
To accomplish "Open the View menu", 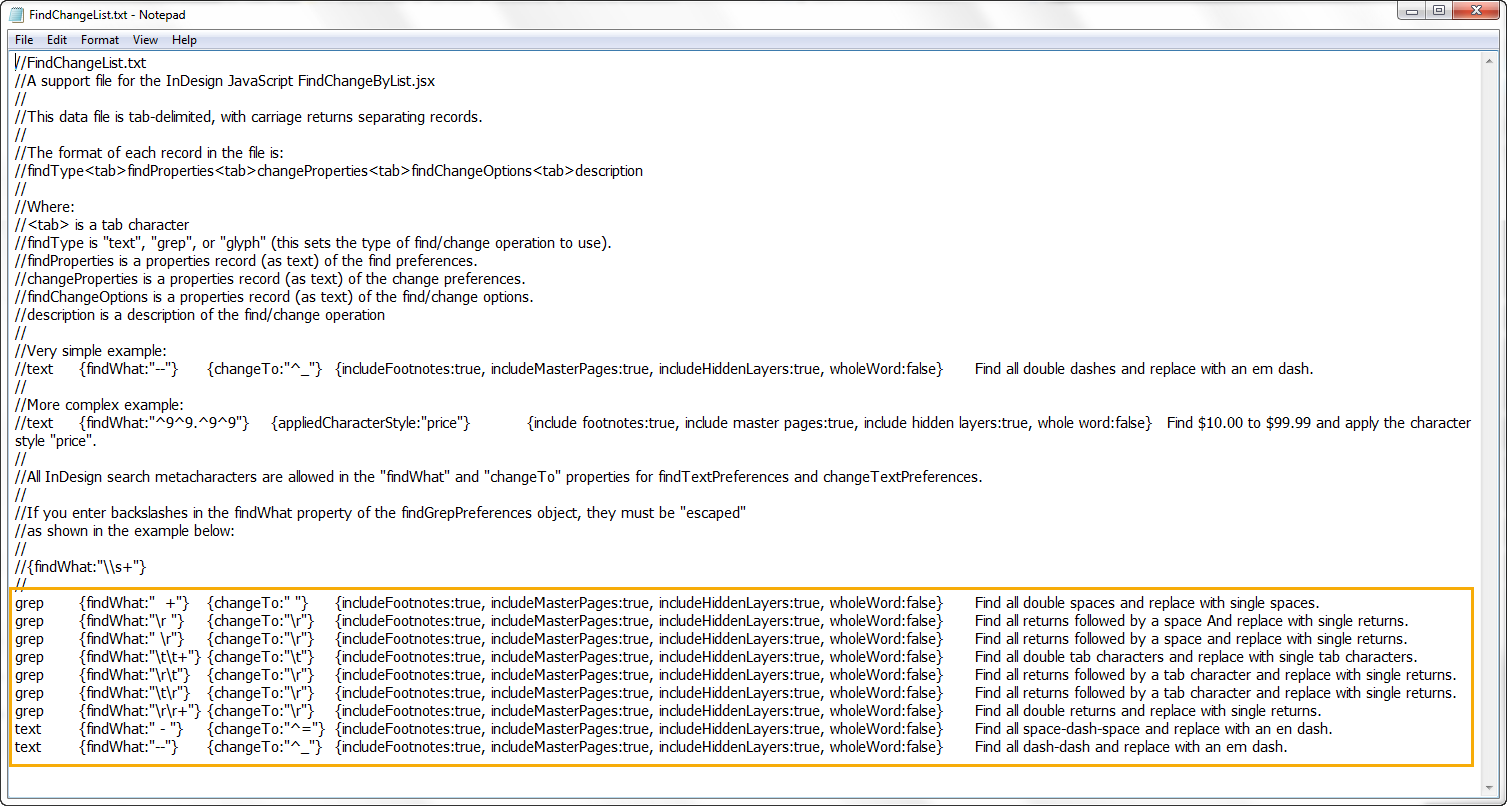I will coord(145,40).
